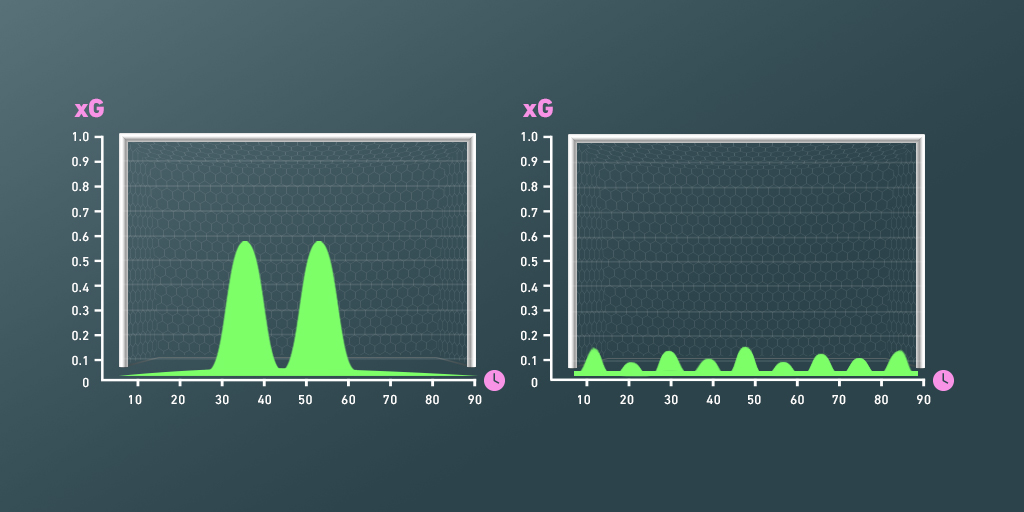Click the 10 minute label on the small-peaks chart
1024x512 pixels.
pyautogui.click(x=584, y=400)
